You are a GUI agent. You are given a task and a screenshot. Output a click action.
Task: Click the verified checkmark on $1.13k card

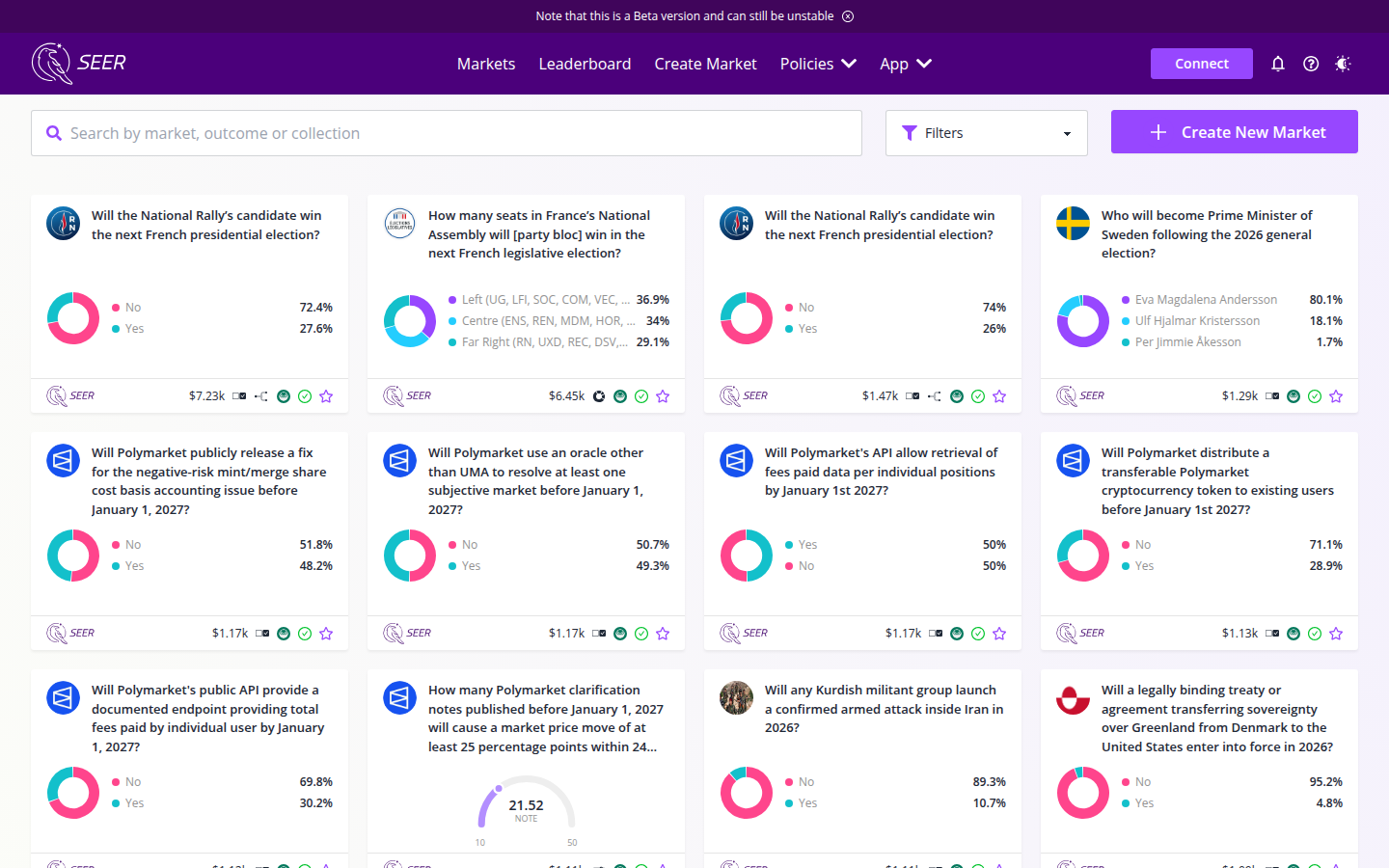point(1315,634)
